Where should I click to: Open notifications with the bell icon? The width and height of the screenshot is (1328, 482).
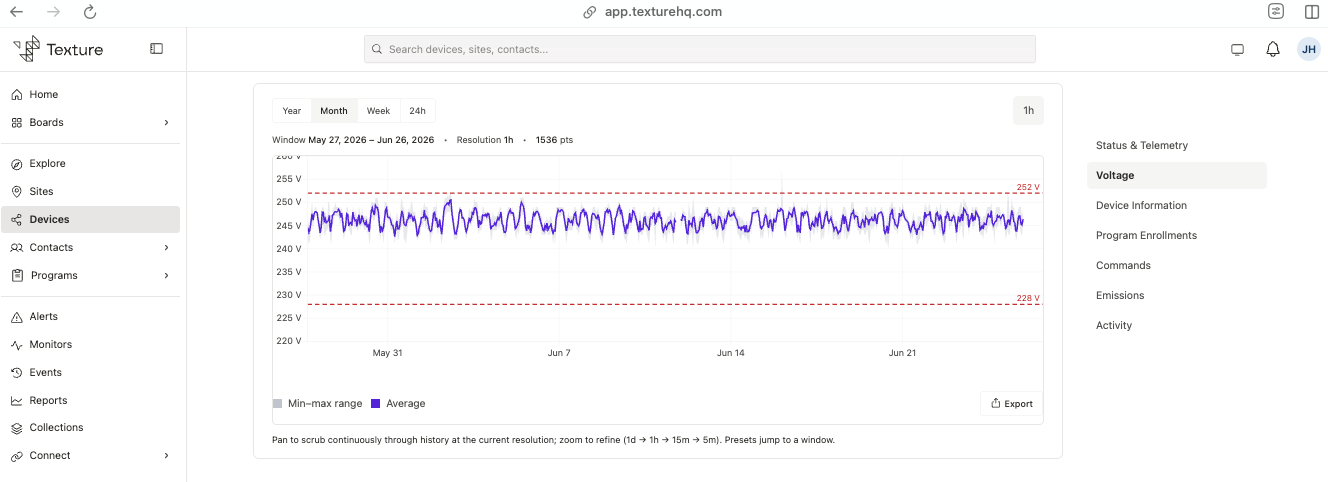[x=1273, y=49]
